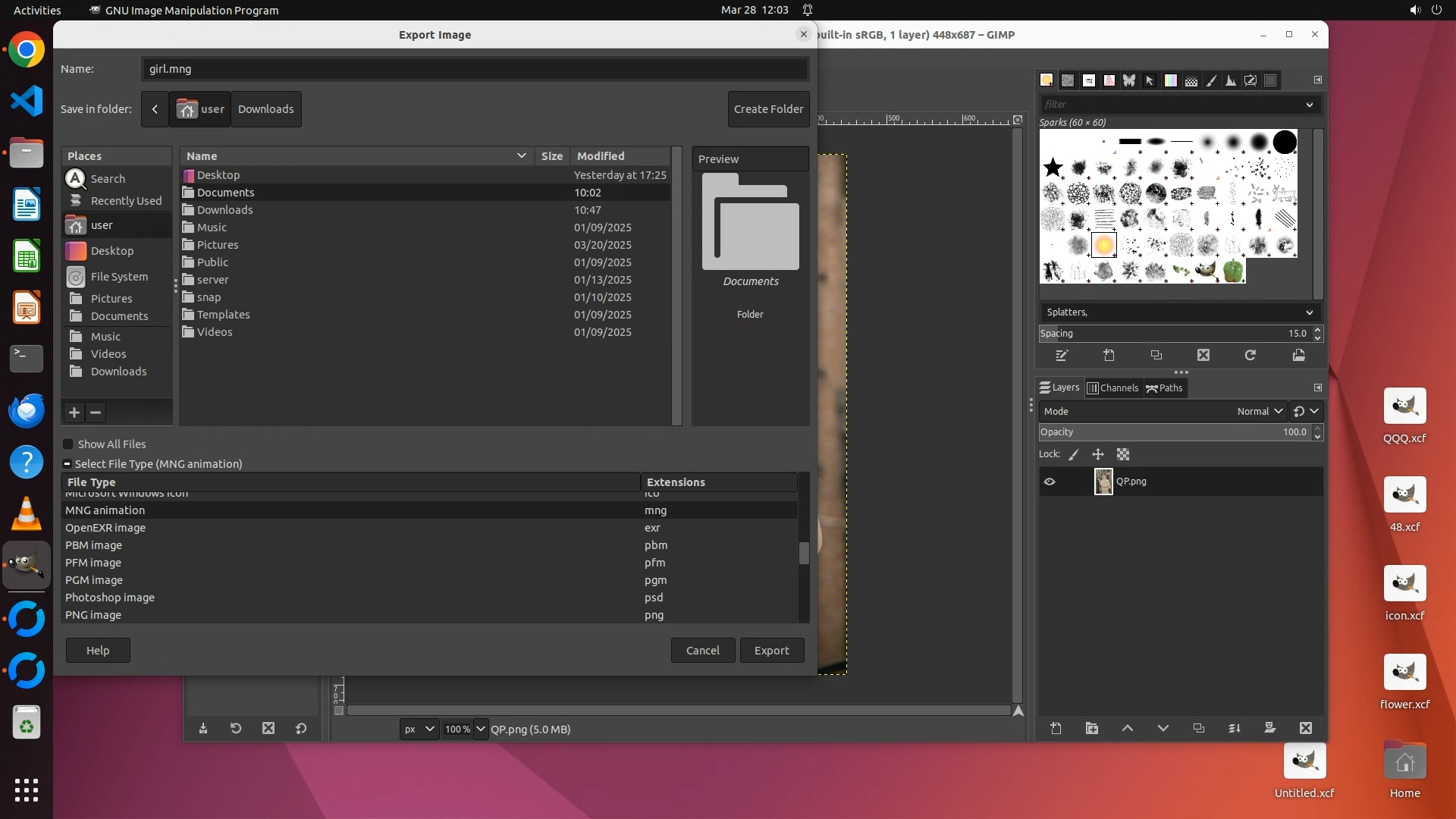Raise layer with the up arrow icon
1456x819 pixels.
point(1127,728)
